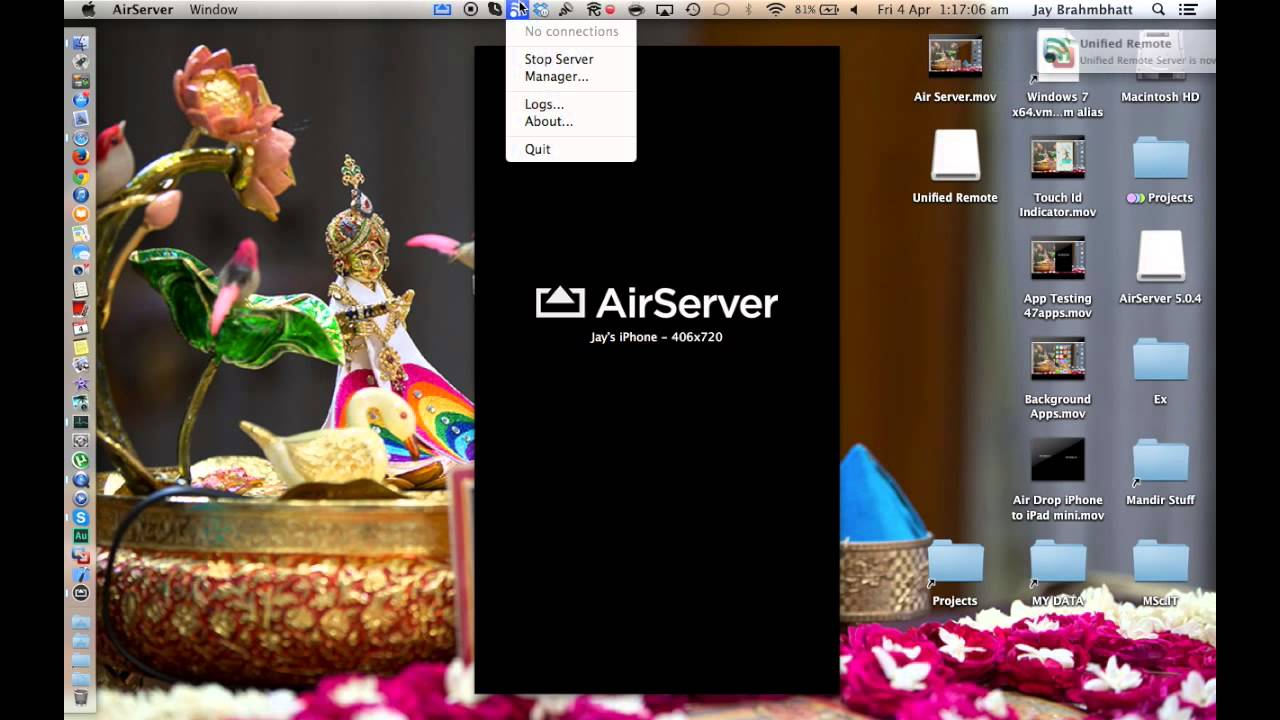Open the Trash in the Dock
Image resolution: width=1280 pixels, height=720 pixels.
pos(81,697)
